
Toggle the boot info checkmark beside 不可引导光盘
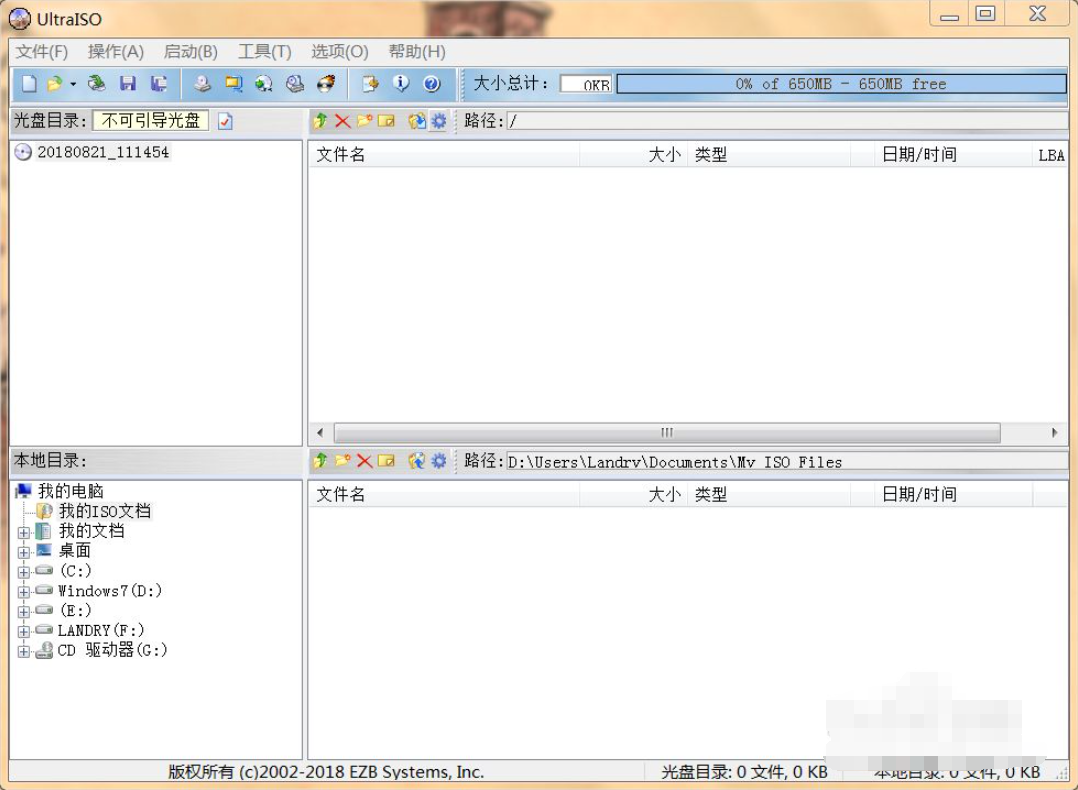[x=225, y=121]
